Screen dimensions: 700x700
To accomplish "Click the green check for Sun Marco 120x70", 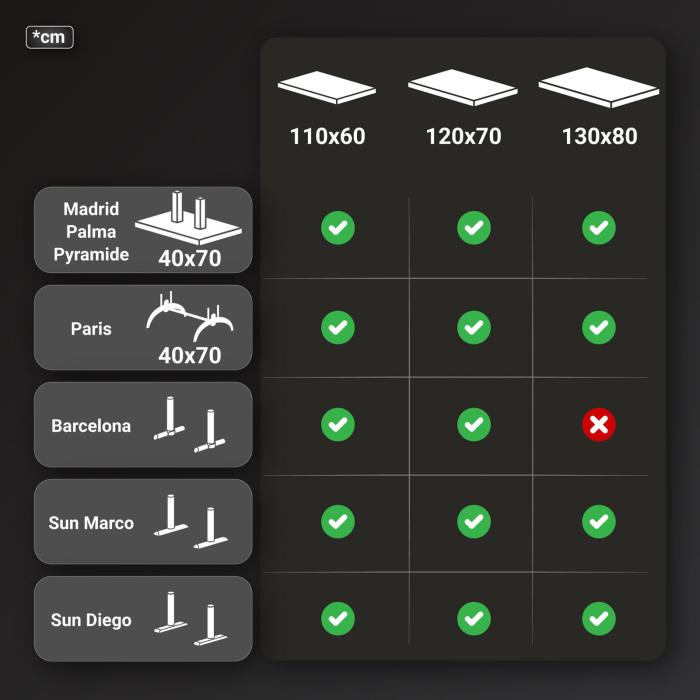I will coord(474,521).
